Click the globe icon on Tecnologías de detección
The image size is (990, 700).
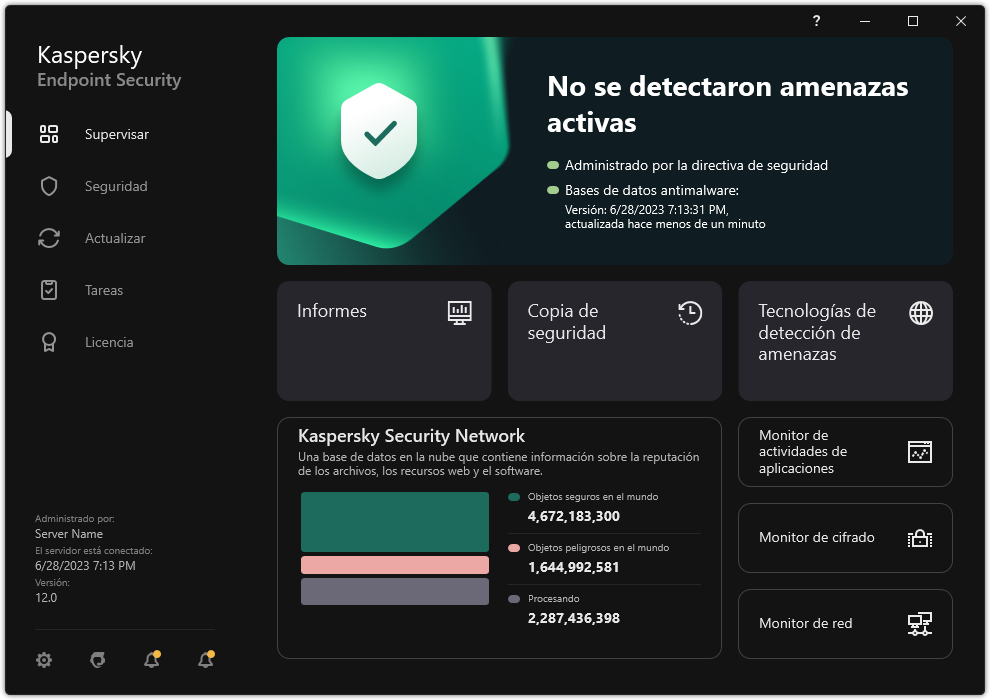point(919,312)
